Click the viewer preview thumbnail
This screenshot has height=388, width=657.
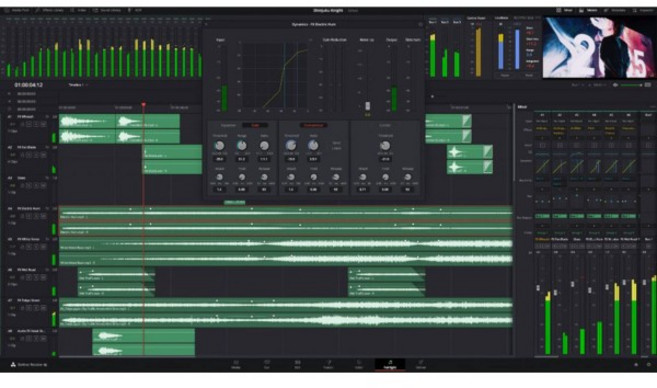[600, 47]
